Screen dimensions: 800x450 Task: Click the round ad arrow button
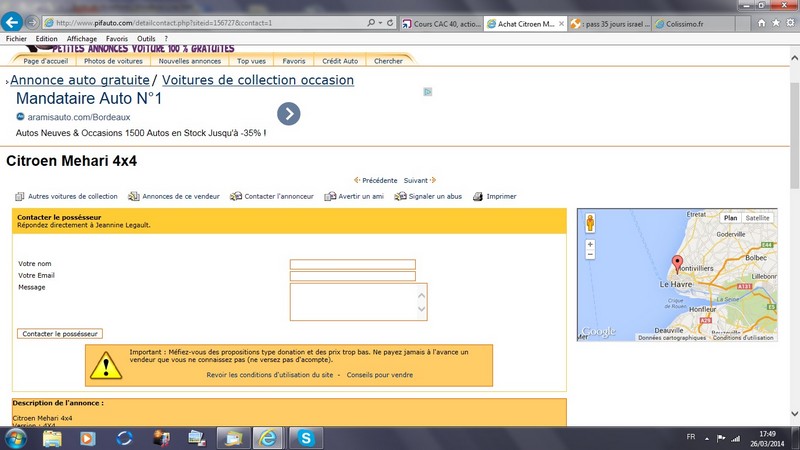289,114
